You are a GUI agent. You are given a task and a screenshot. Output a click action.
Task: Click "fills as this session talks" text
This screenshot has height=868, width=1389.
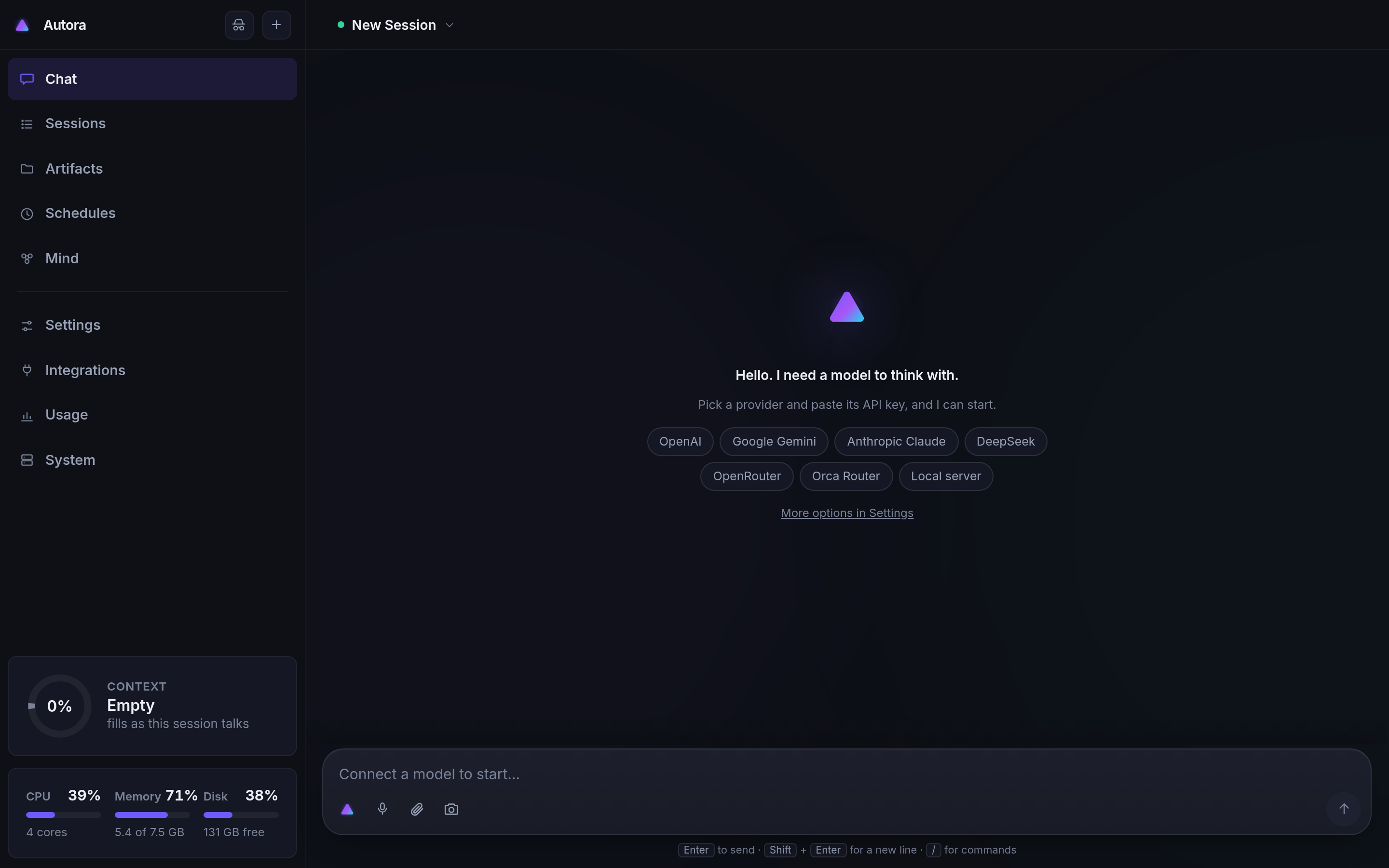[x=178, y=724]
